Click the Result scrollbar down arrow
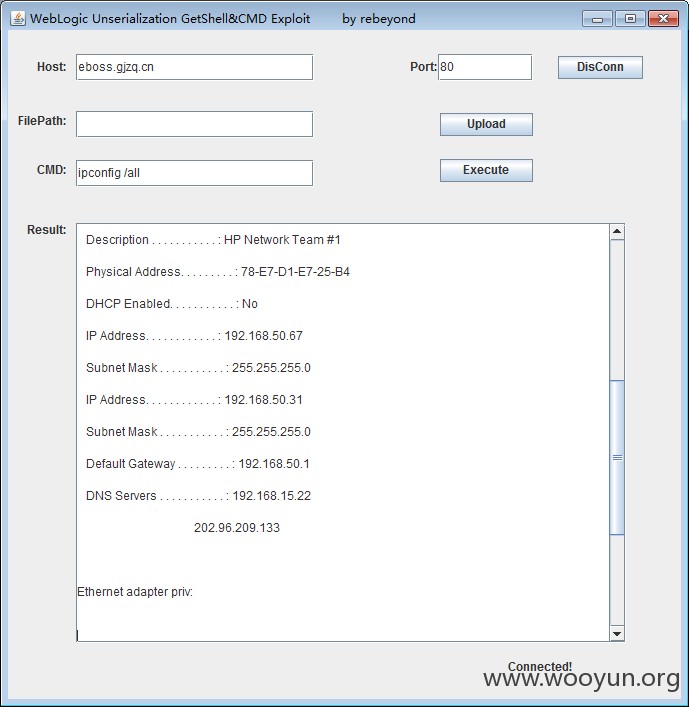 [617, 634]
